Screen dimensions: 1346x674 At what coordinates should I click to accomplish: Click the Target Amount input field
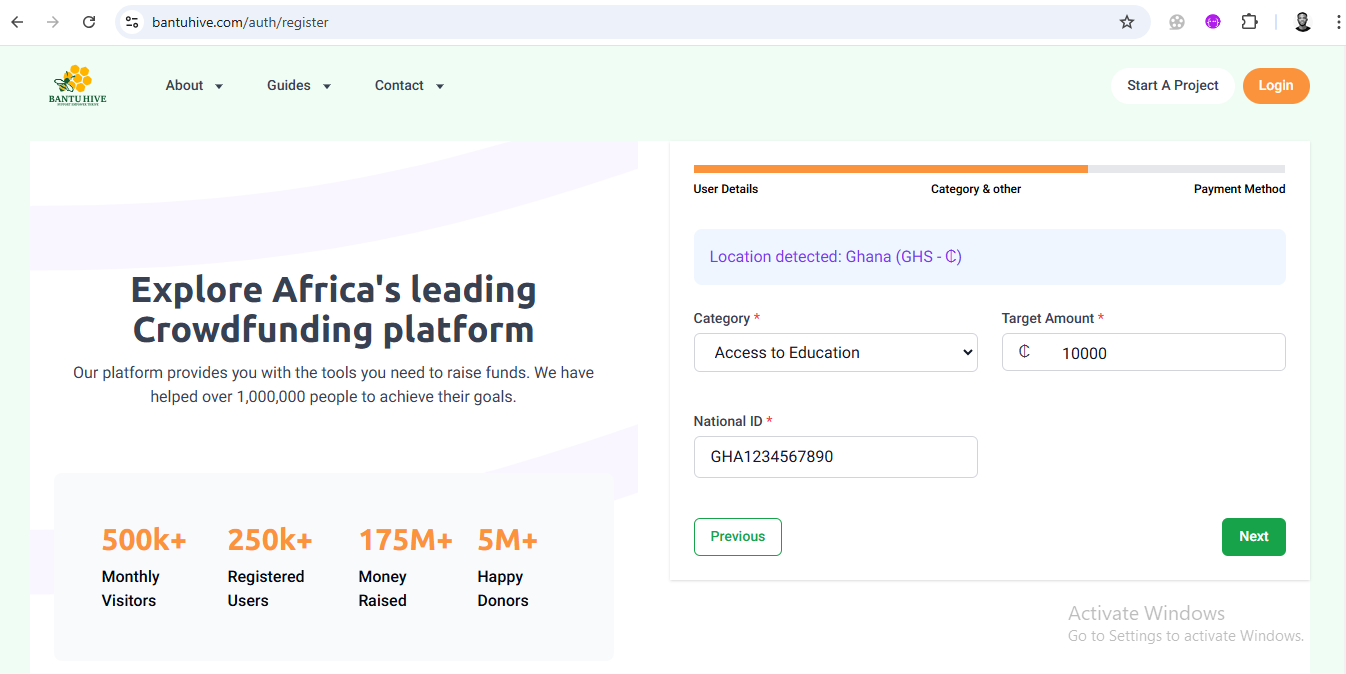point(1160,353)
